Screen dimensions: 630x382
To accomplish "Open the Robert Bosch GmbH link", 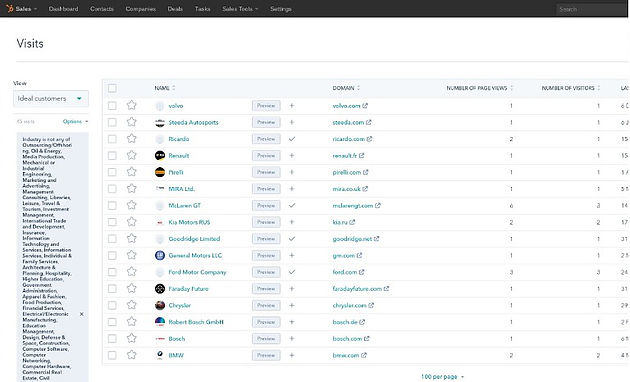I will [x=196, y=322].
